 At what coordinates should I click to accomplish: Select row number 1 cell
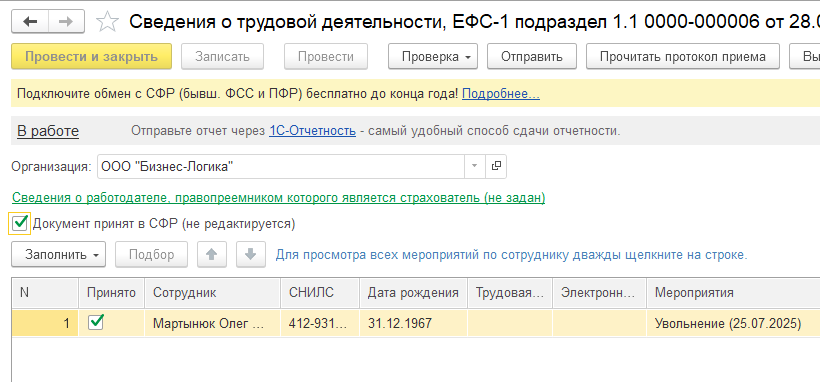point(45,323)
